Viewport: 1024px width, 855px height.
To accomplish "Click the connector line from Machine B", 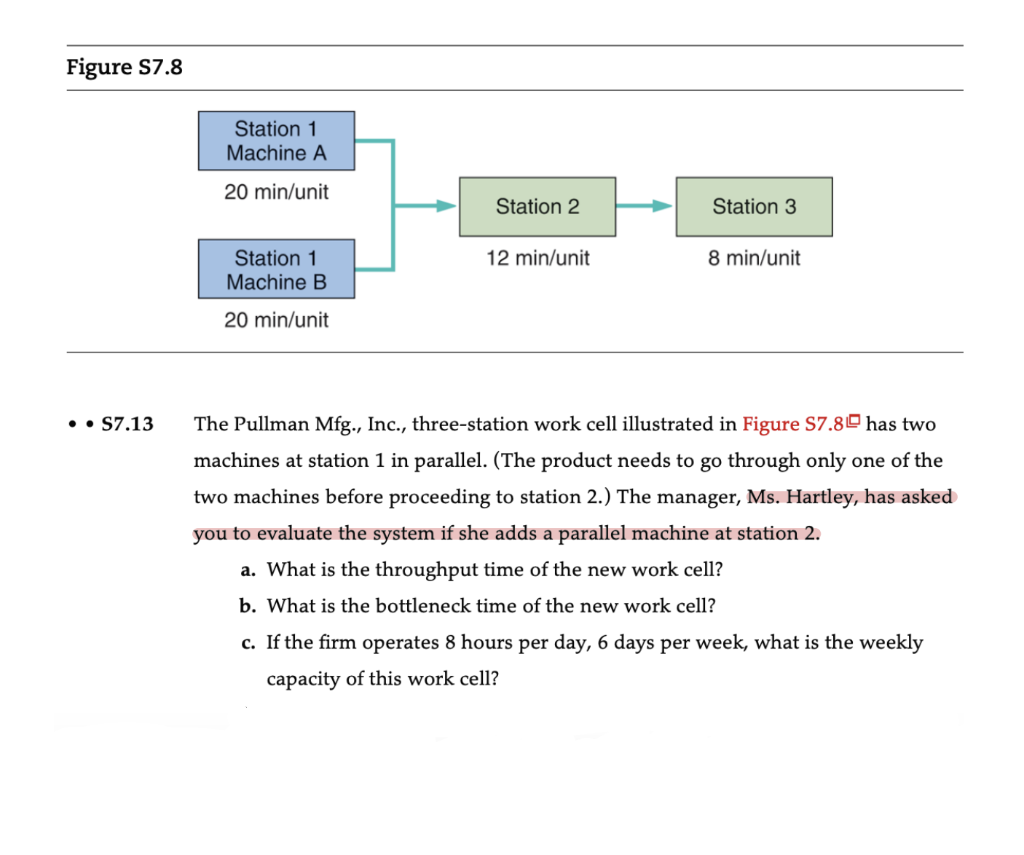I will pos(375,270).
